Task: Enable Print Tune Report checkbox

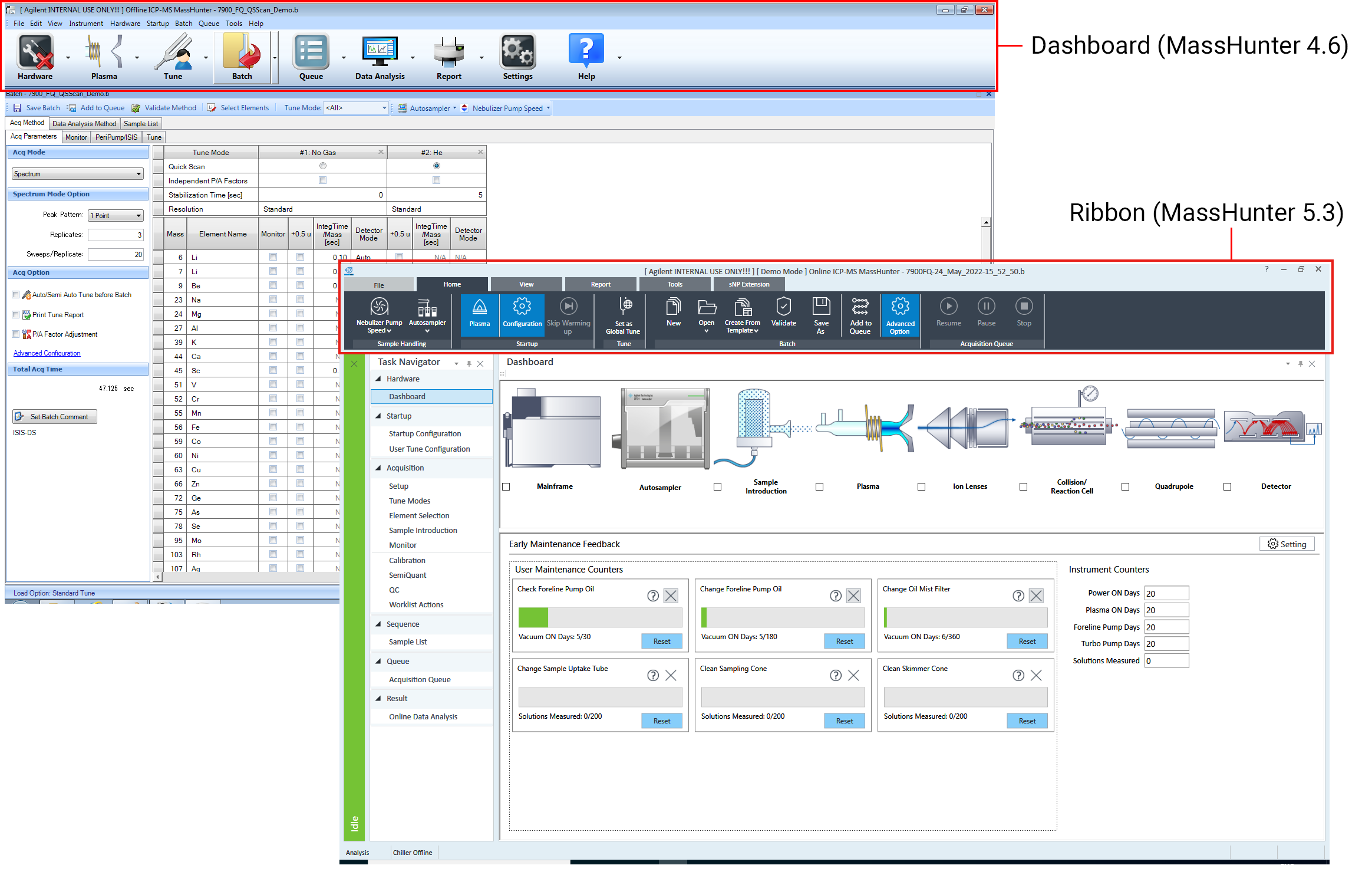Action: click(x=16, y=315)
